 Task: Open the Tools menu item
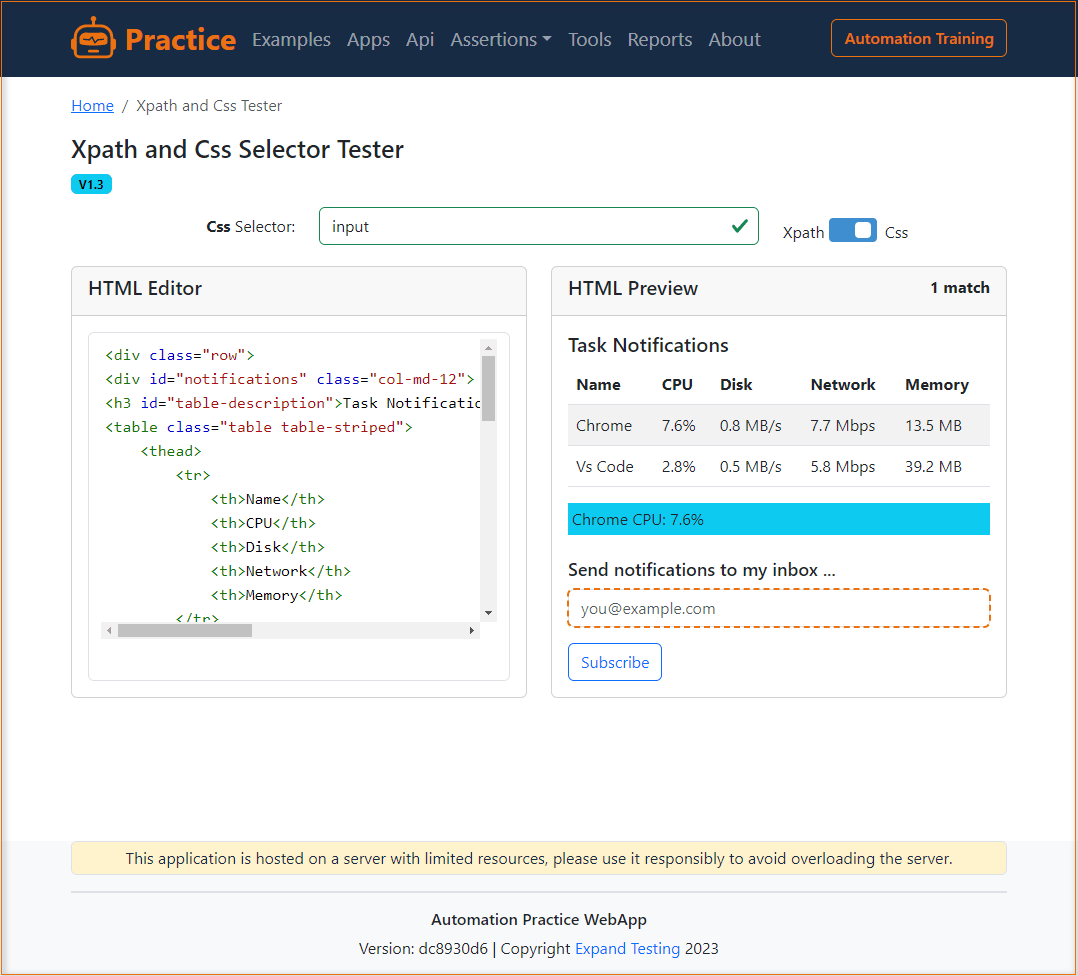click(x=589, y=39)
